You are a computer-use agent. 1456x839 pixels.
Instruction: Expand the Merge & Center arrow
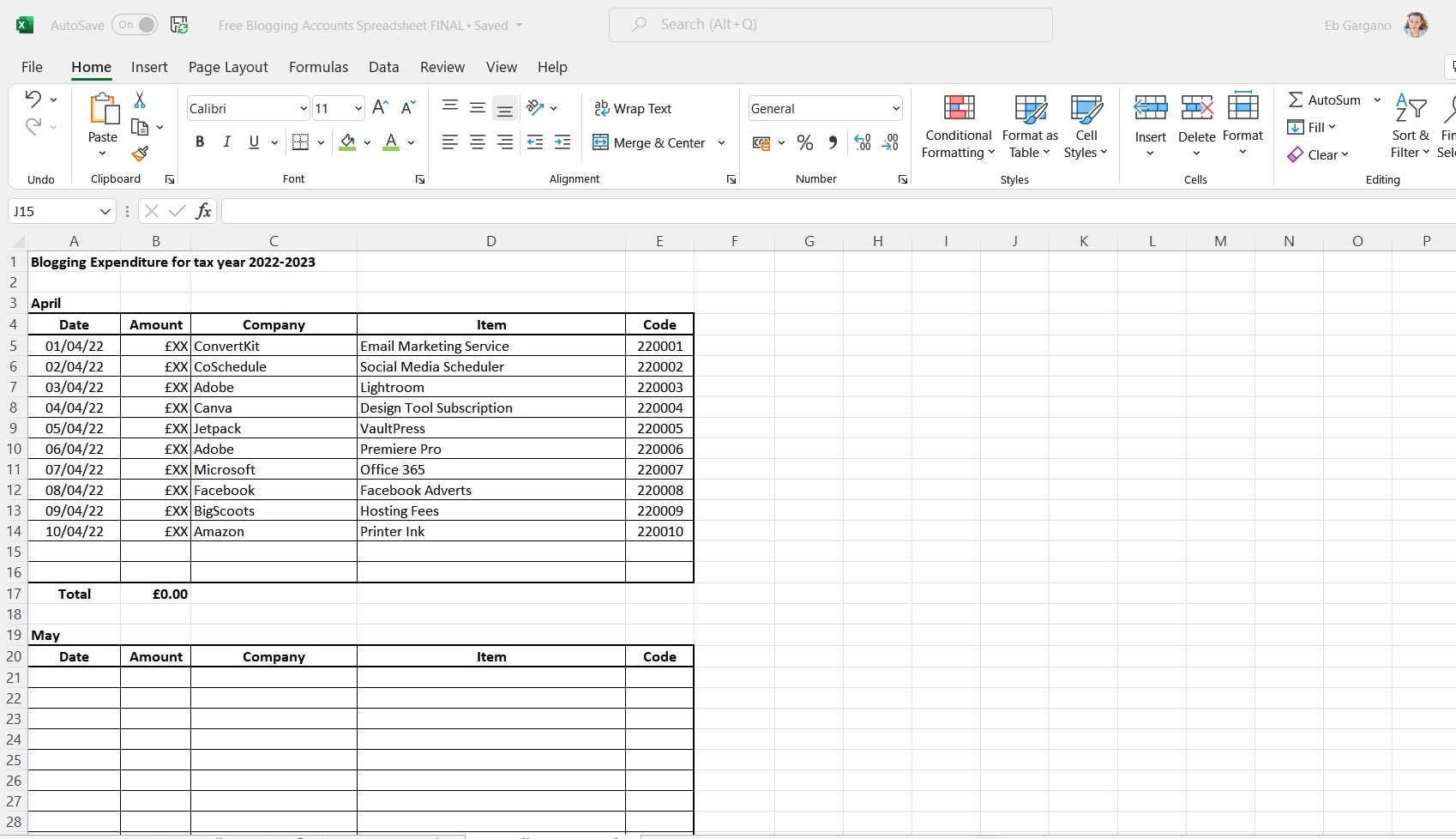click(x=721, y=142)
